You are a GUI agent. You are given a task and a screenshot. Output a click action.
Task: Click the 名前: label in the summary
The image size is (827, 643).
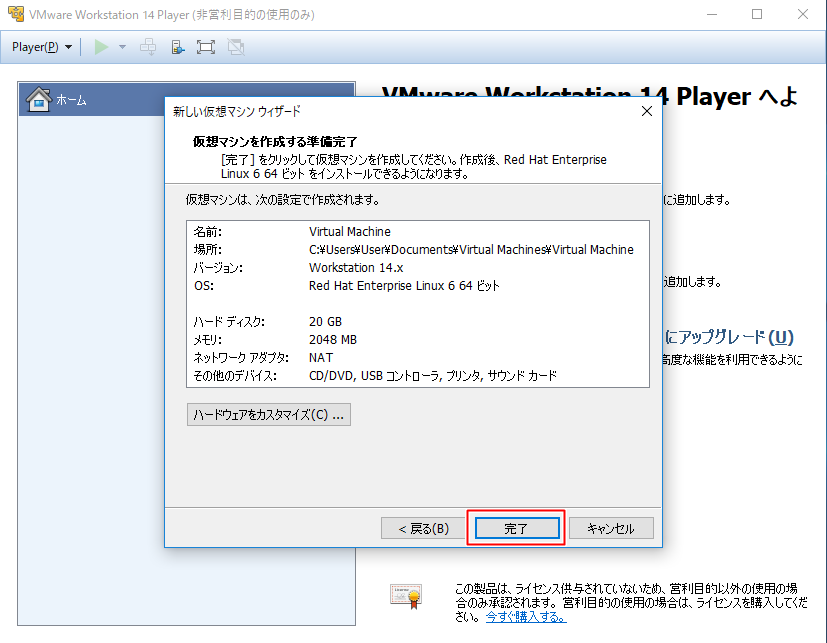pos(208,232)
